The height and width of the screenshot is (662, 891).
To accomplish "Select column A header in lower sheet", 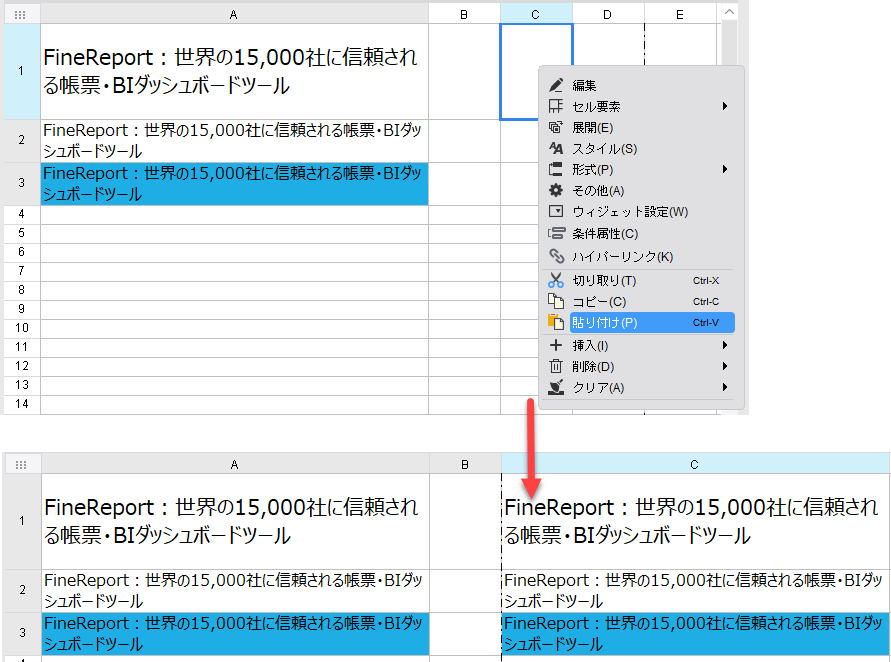I will coord(235,465).
